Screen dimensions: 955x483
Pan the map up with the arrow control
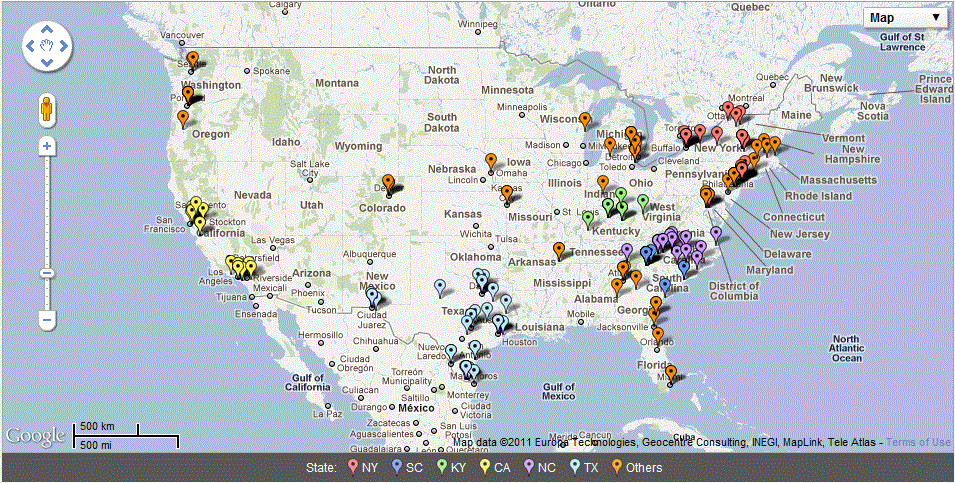(47, 29)
